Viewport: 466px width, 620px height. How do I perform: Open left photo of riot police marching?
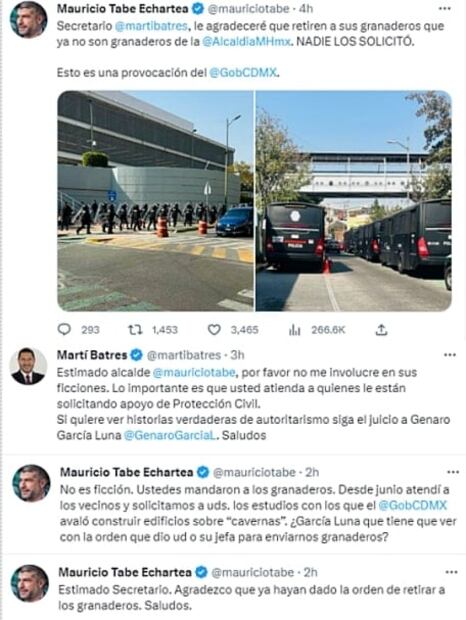pyautogui.click(x=156, y=201)
